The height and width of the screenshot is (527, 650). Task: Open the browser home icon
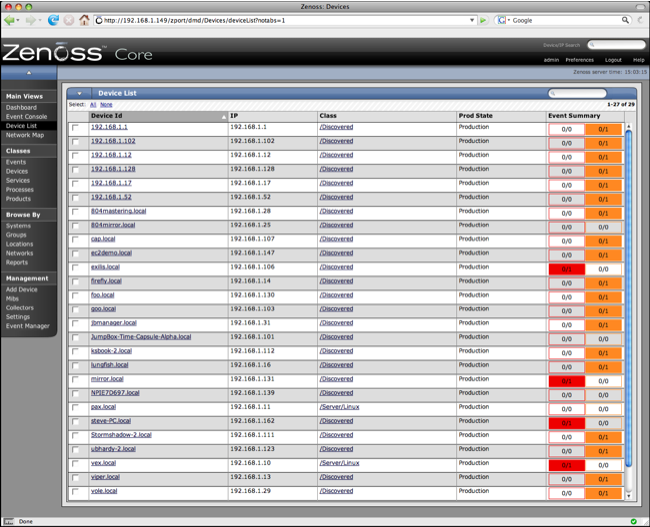click(84, 20)
